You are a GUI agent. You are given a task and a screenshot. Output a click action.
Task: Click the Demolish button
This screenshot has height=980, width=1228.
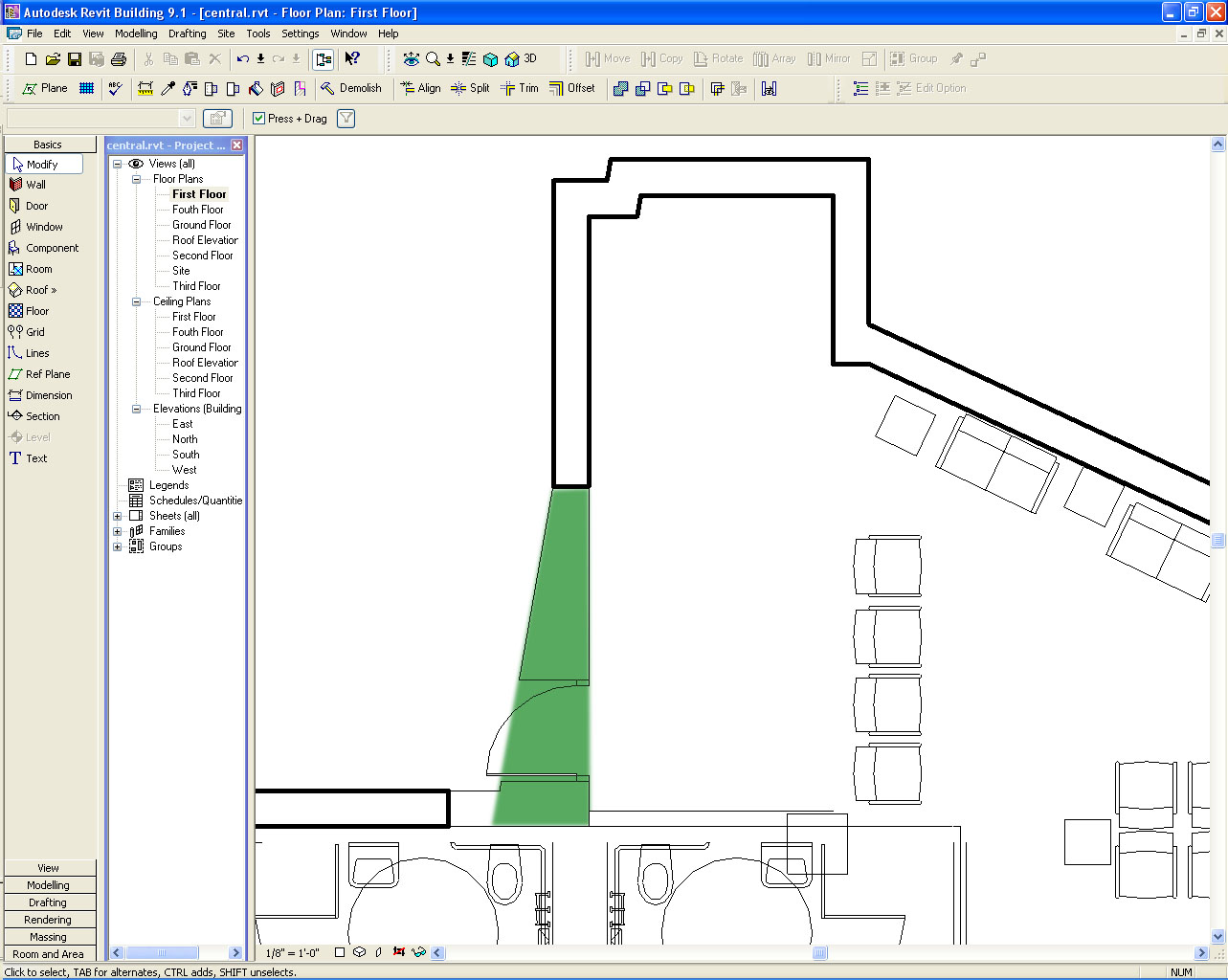[350, 88]
